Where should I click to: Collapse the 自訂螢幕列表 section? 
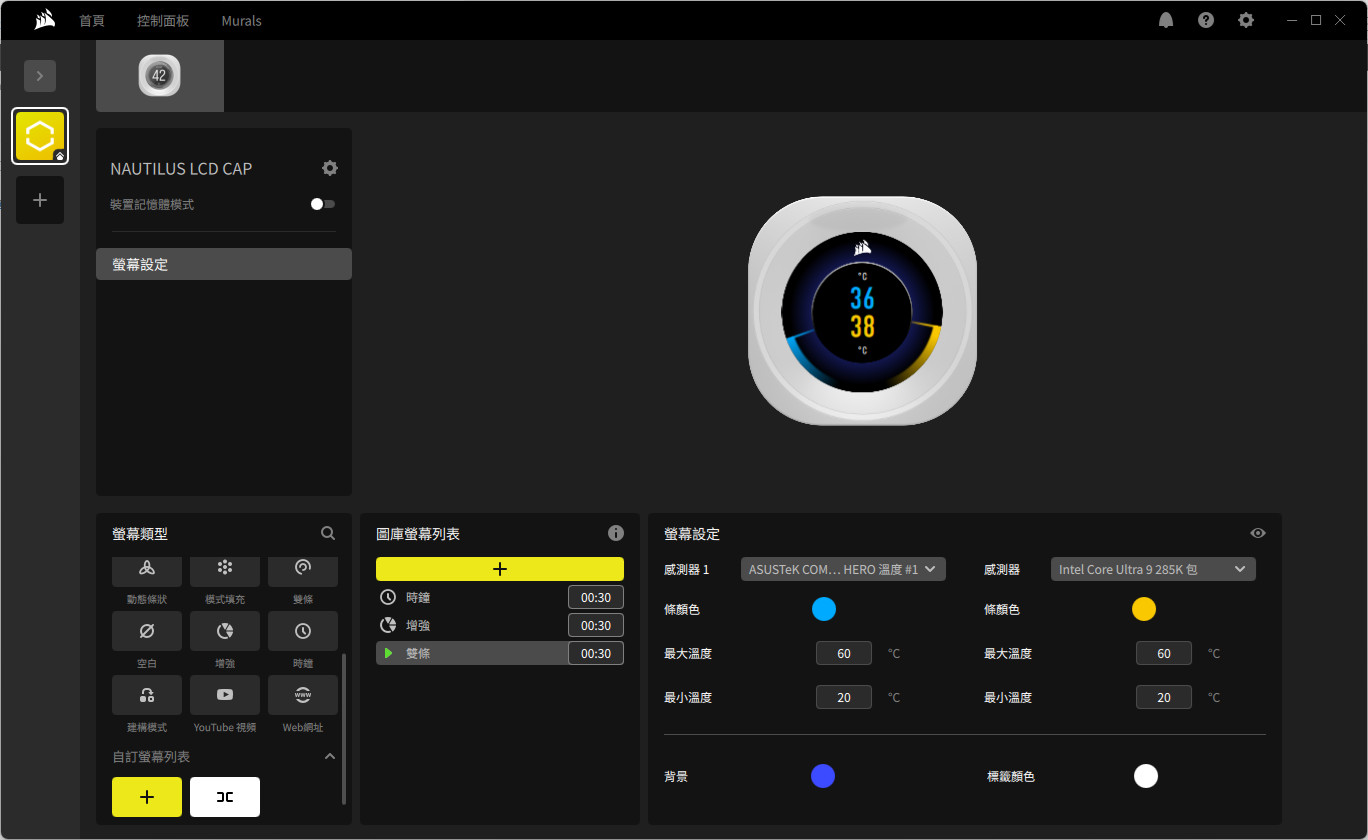330,757
